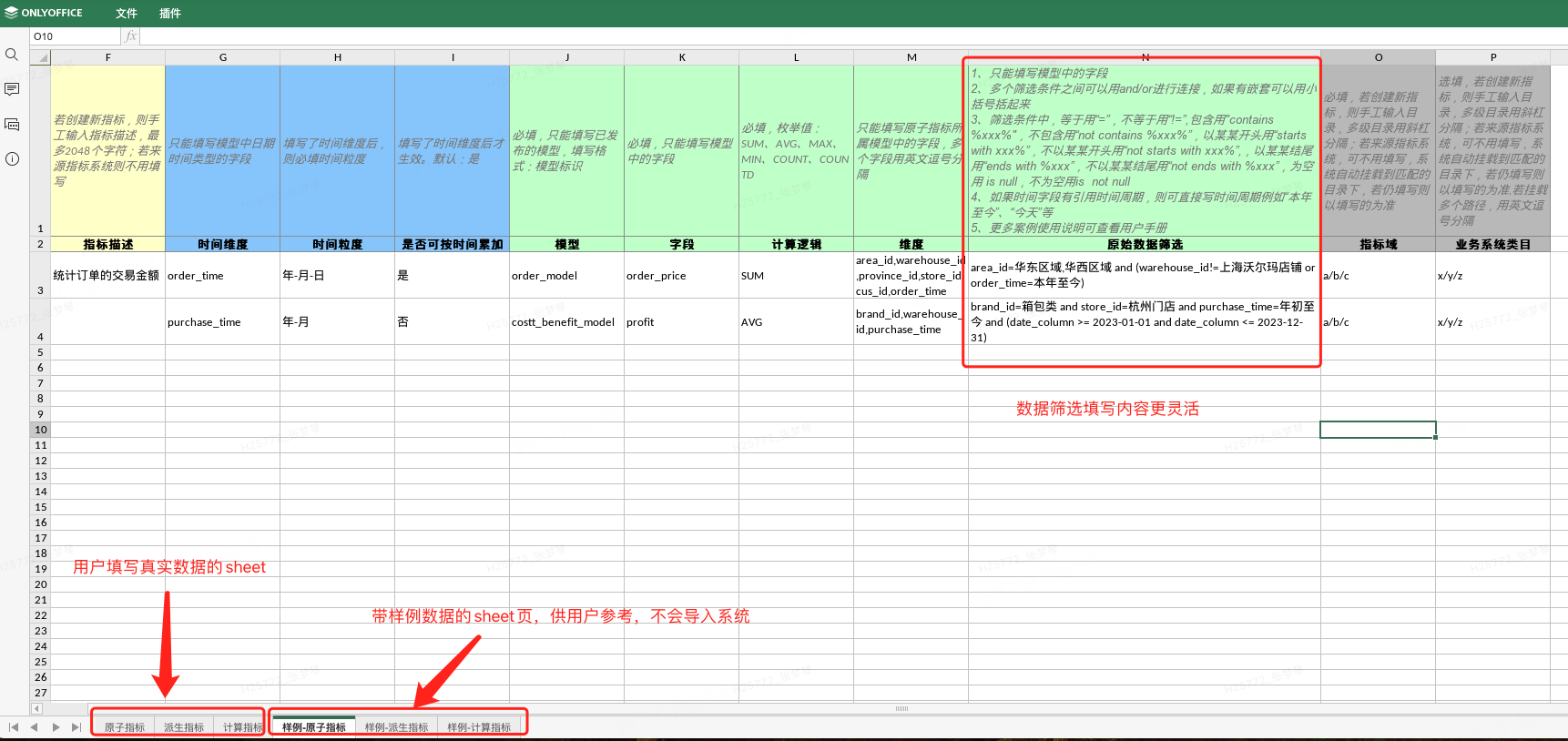Switch to the 样例-计算指标 sheet tab
1568x741 pixels.
click(479, 727)
